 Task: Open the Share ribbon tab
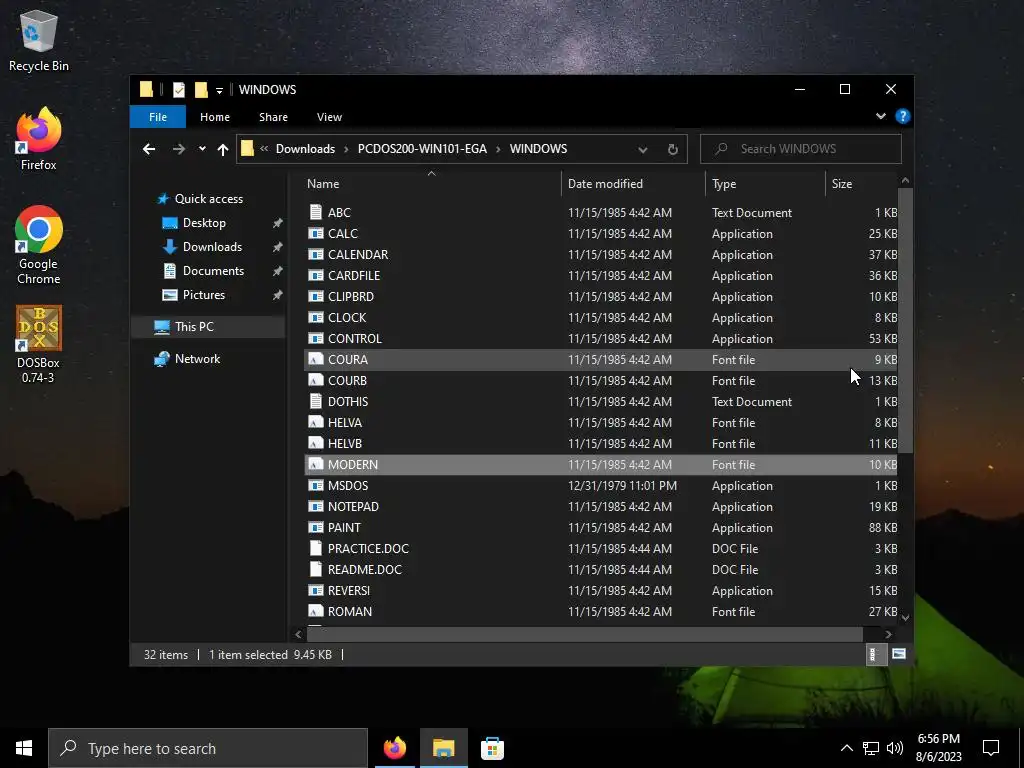273,117
